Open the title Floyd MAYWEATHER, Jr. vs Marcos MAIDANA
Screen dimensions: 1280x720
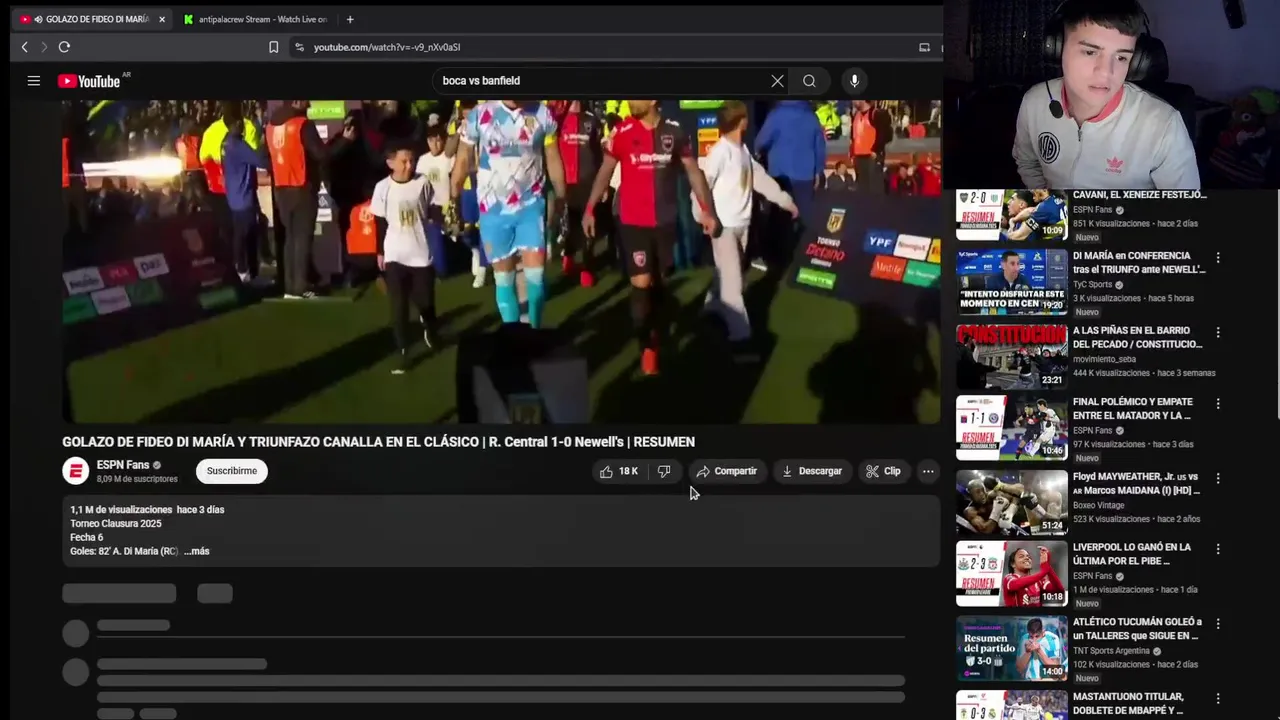[1136, 484]
